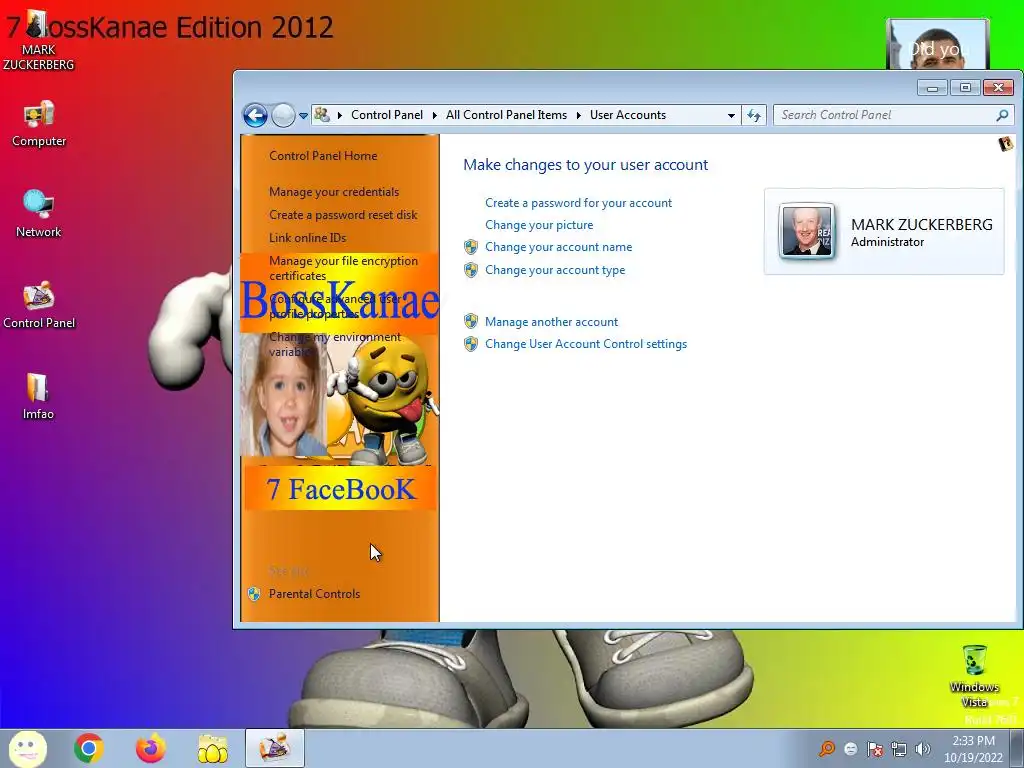1024x768 pixels.
Task: Click the User Accounts address bar icon
Action: pyautogui.click(x=322, y=115)
